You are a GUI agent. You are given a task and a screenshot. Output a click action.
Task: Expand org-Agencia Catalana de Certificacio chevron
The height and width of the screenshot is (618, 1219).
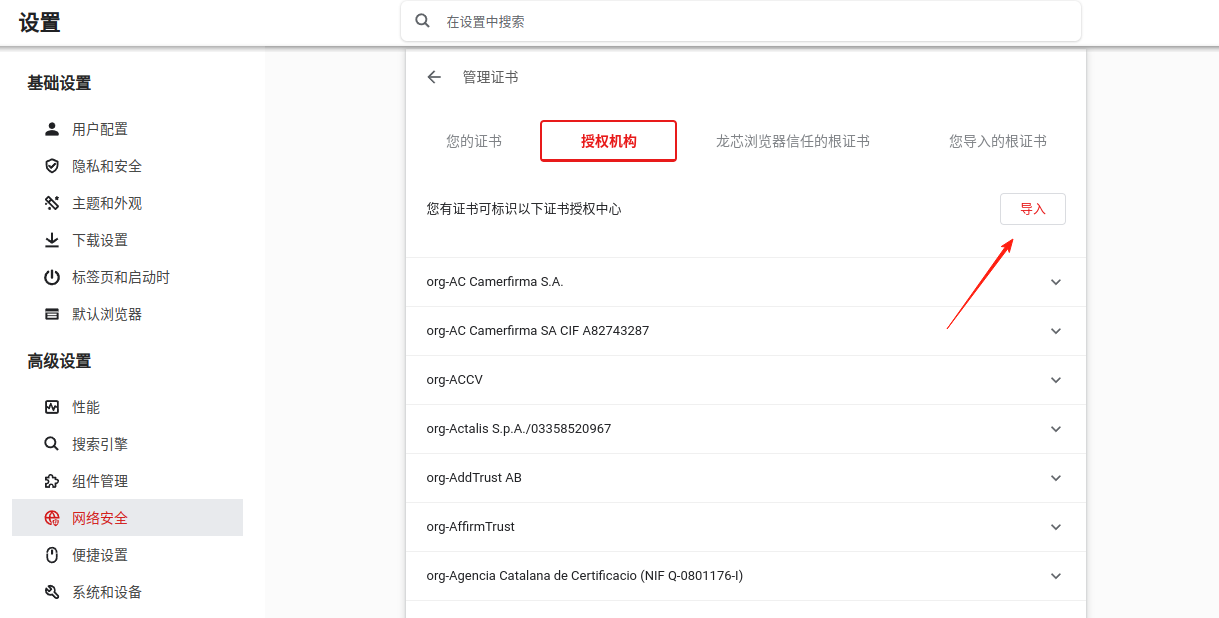click(1056, 576)
